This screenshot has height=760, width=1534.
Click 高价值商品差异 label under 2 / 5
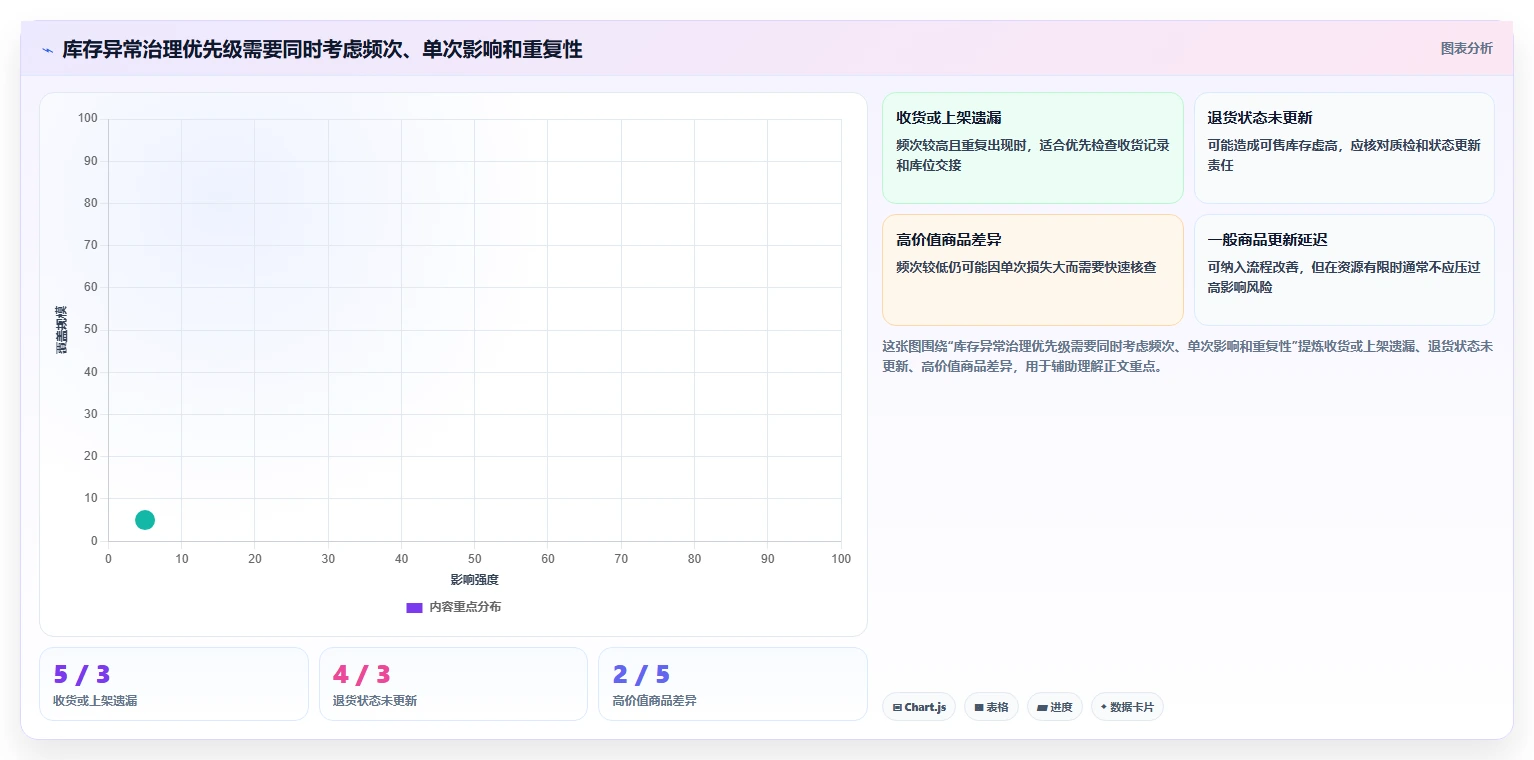(x=655, y=701)
